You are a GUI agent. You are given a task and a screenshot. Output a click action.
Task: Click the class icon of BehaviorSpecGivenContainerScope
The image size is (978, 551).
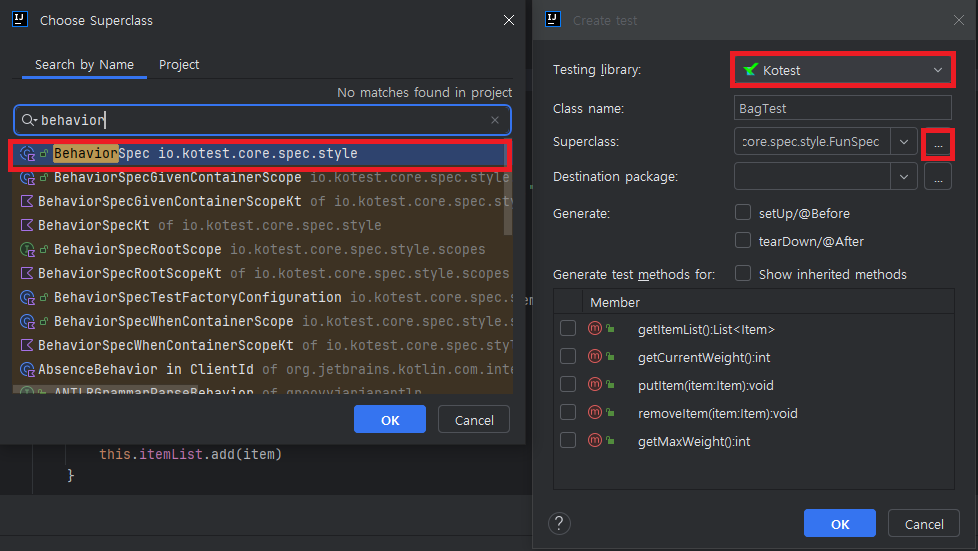click(x=27, y=178)
